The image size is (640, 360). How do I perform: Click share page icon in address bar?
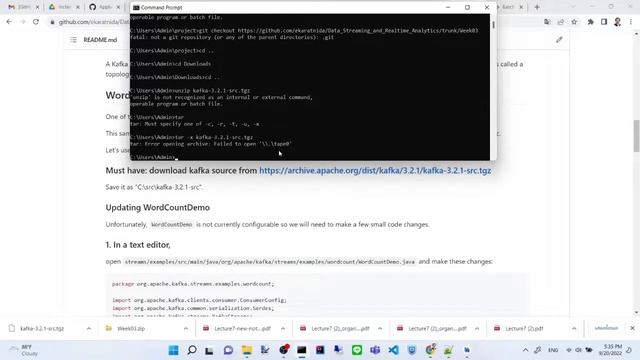click(560, 22)
